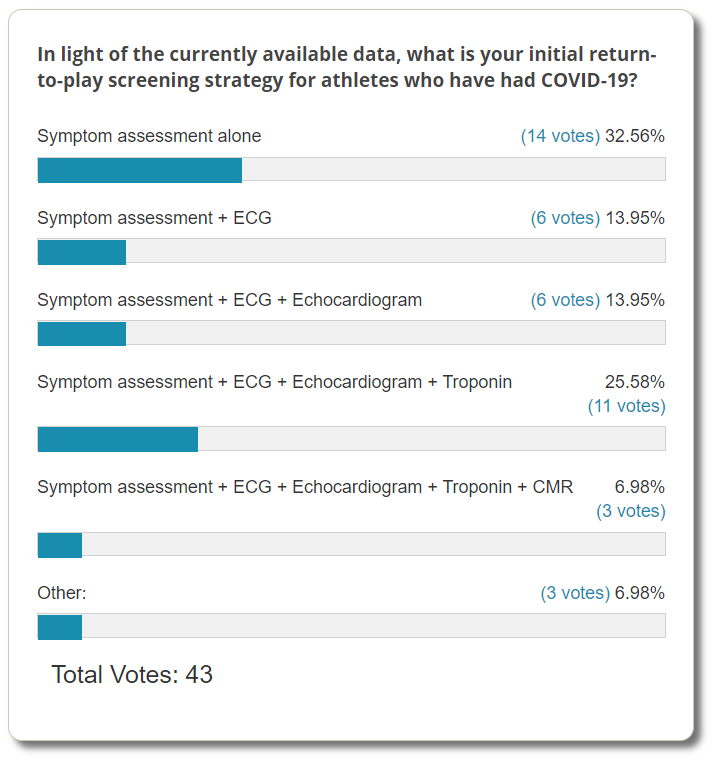Open "(3 votes)" under the Troponin + CMR option
The image size is (718, 763).
tap(631, 511)
